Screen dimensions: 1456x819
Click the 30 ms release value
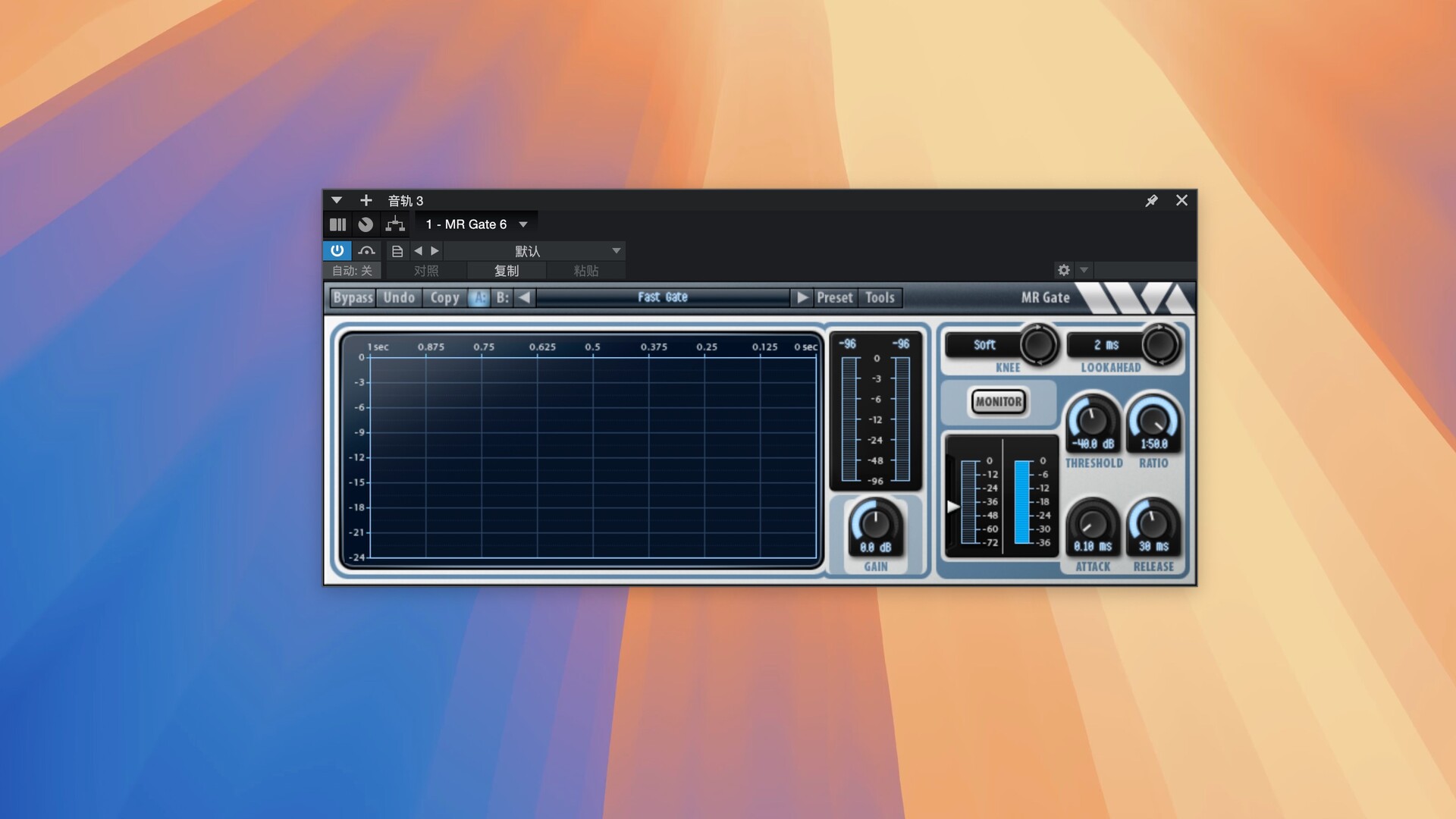point(1153,547)
